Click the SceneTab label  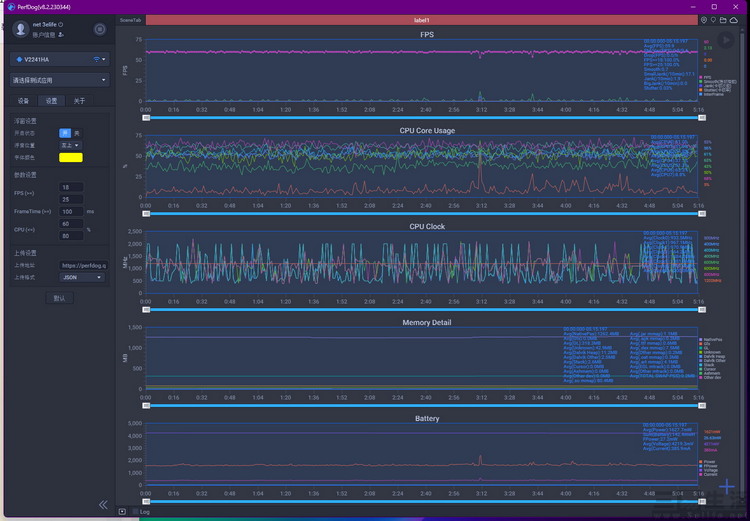tap(130, 20)
